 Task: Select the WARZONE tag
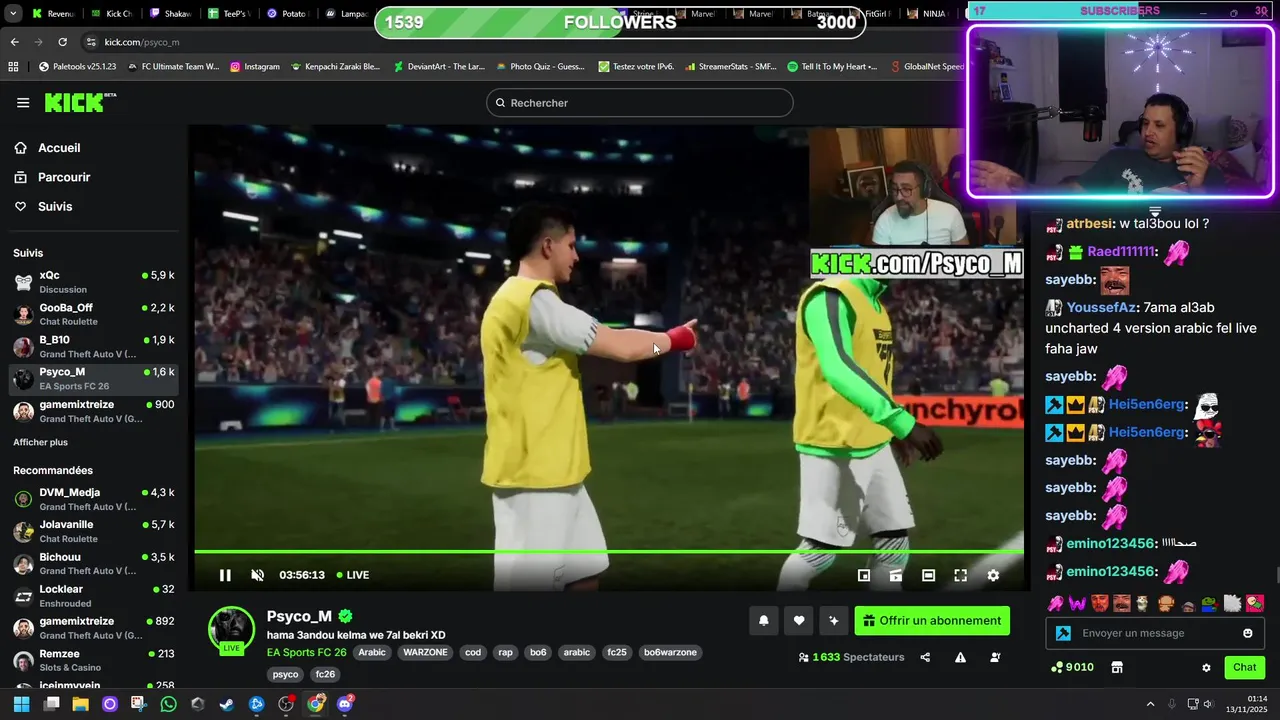click(x=426, y=652)
